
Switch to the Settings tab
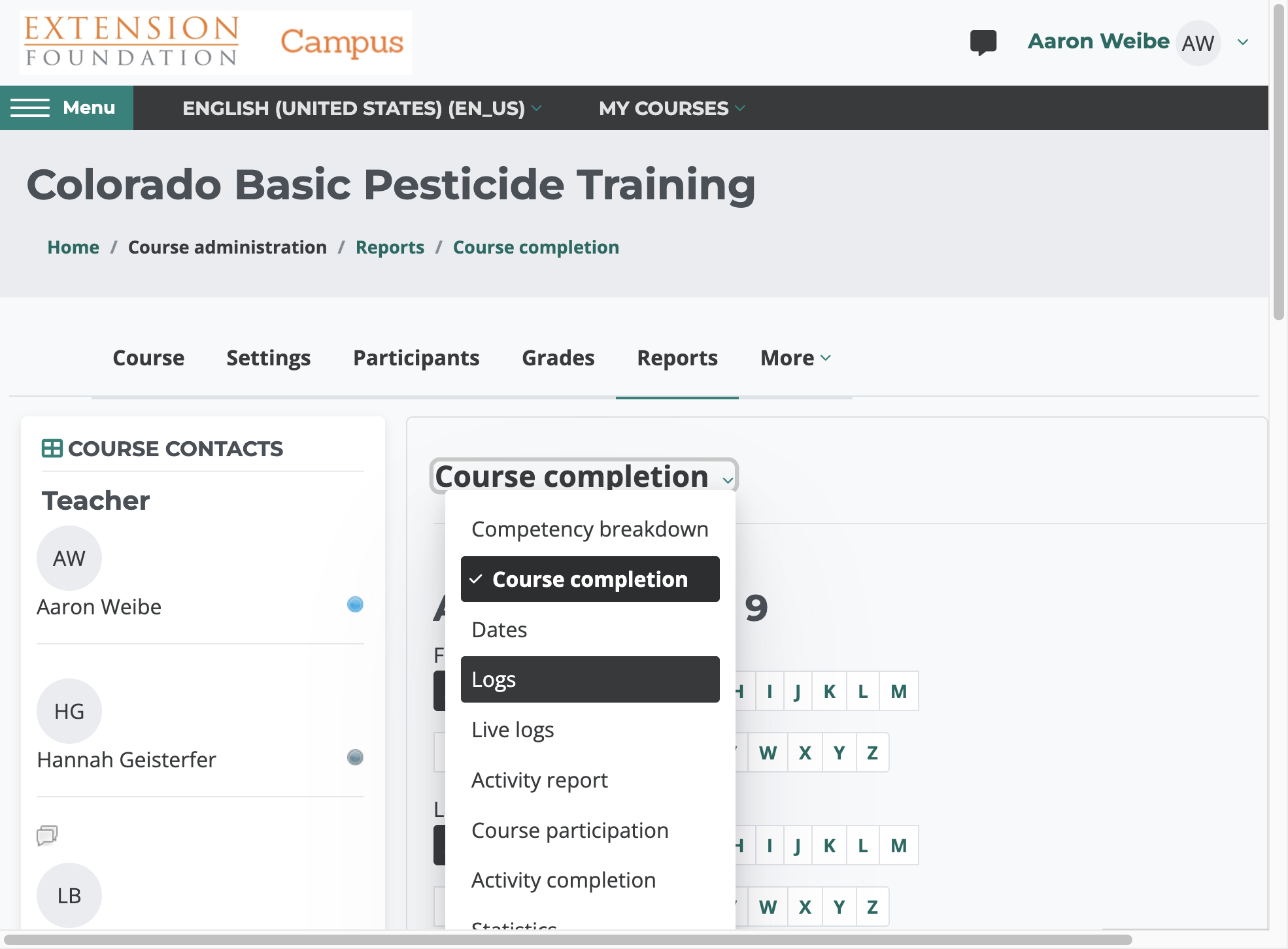(269, 358)
